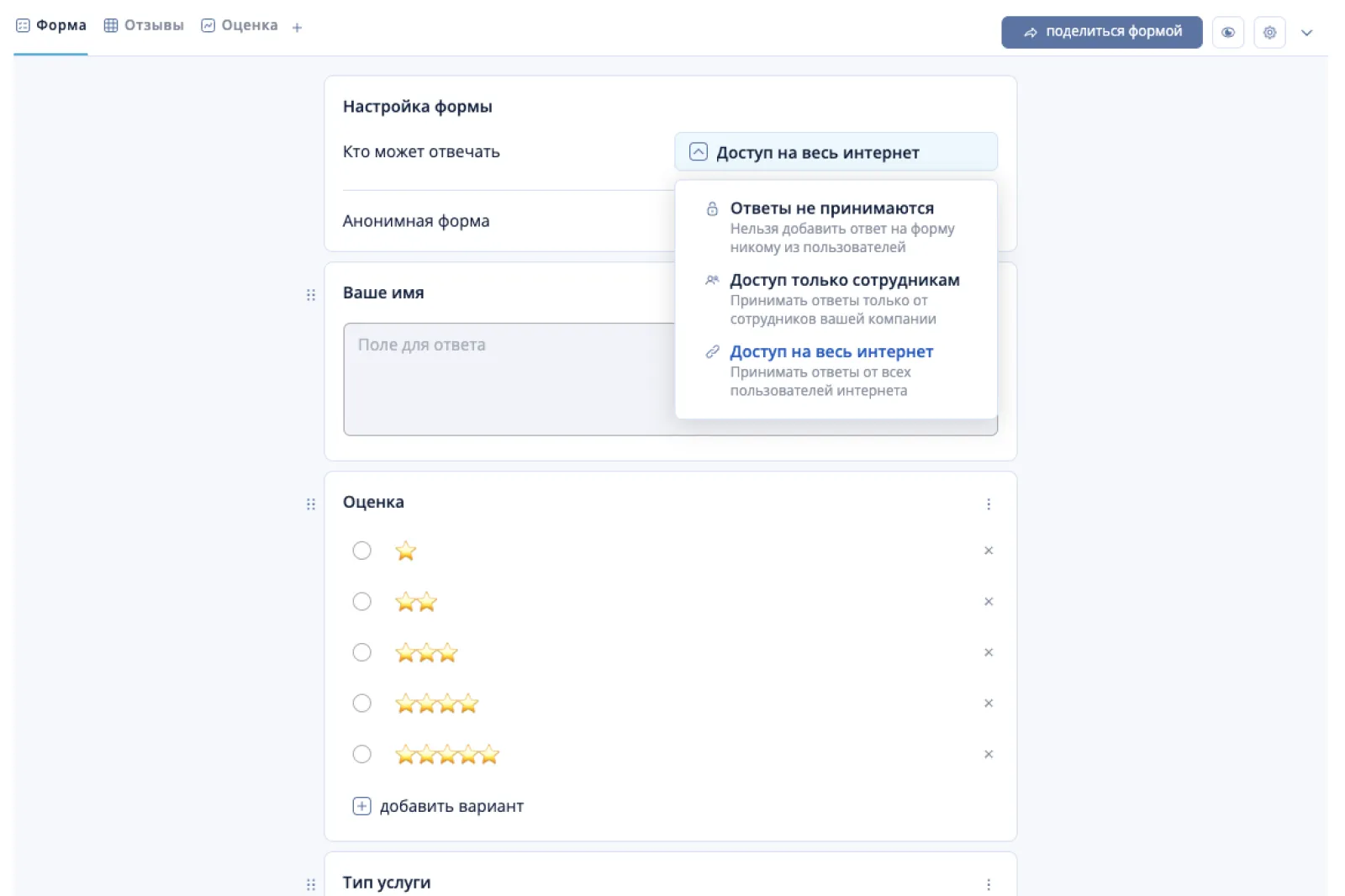Select the four-star rating radio button
Screen dimensions: 1345x896
[361, 704]
